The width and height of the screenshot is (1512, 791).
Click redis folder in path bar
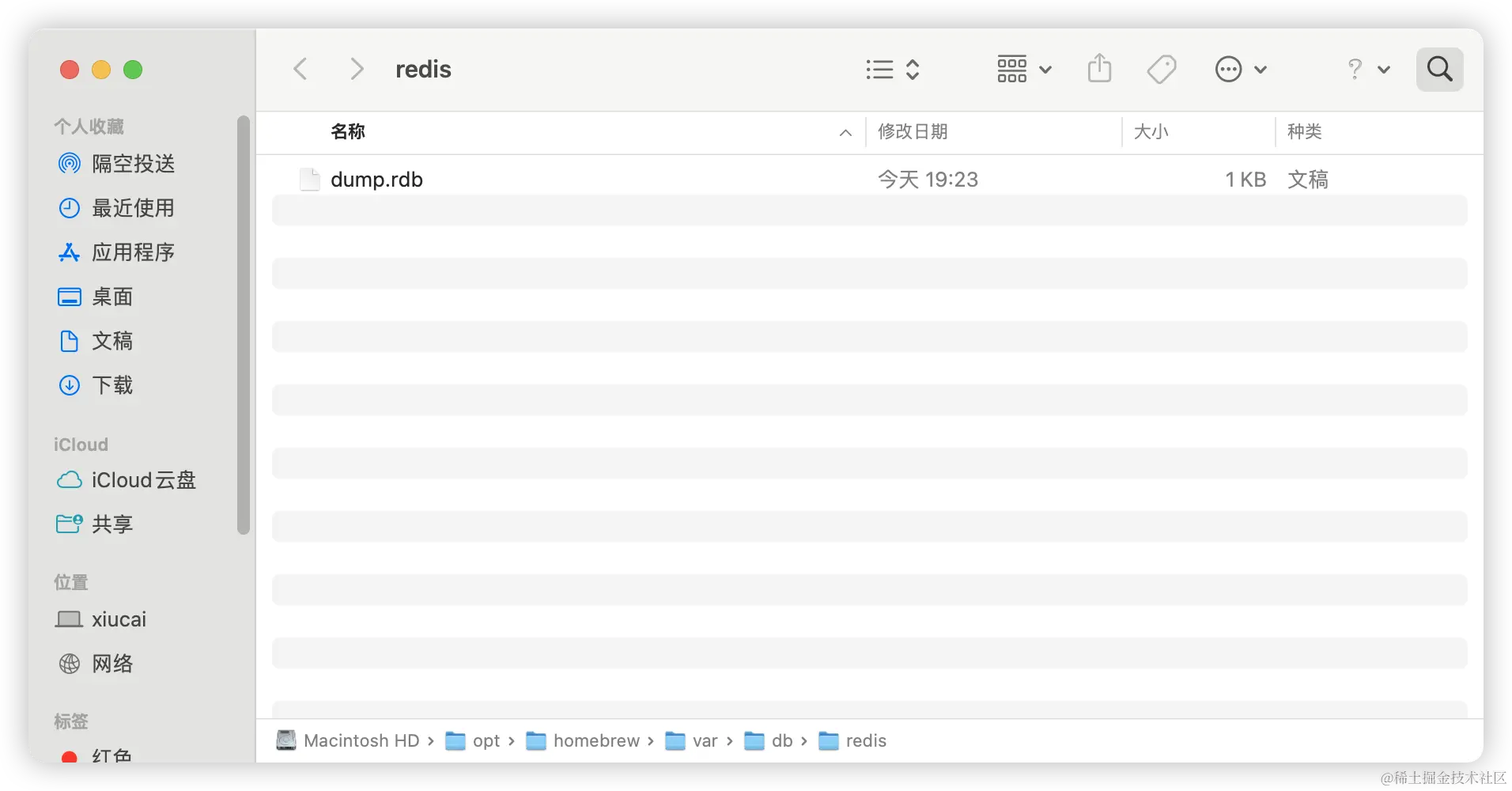(x=852, y=741)
